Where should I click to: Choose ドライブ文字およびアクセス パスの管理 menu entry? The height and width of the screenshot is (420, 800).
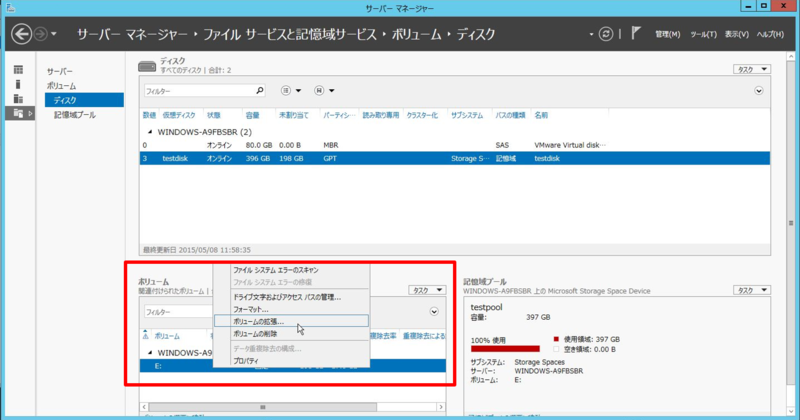click(x=287, y=297)
